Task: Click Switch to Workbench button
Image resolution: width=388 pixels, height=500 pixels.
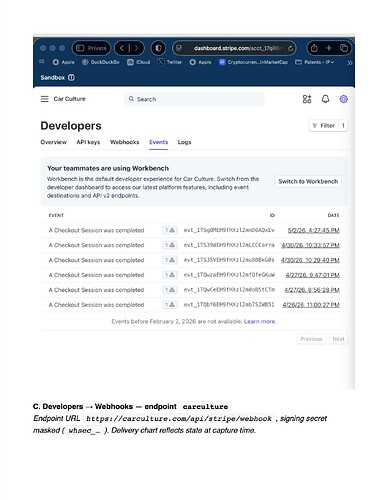Action: point(308,181)
